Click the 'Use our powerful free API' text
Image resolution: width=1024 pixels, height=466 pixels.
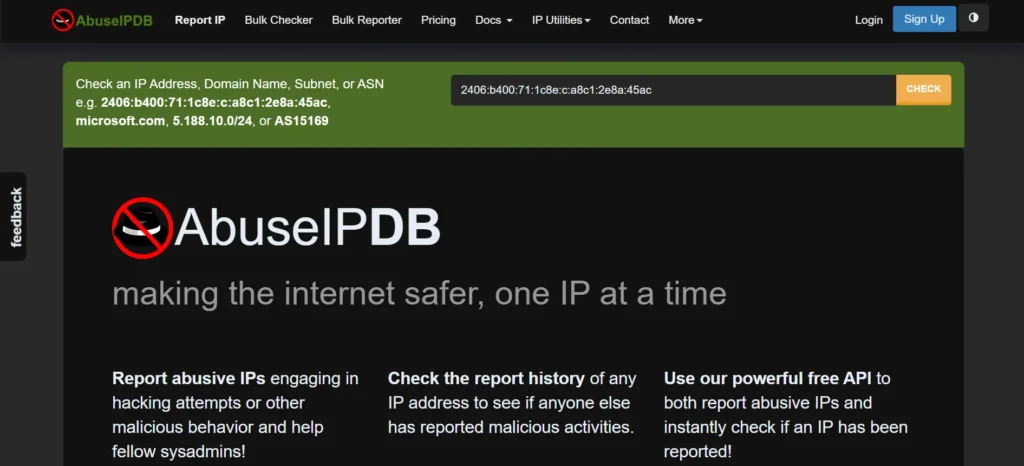(768, 379)
